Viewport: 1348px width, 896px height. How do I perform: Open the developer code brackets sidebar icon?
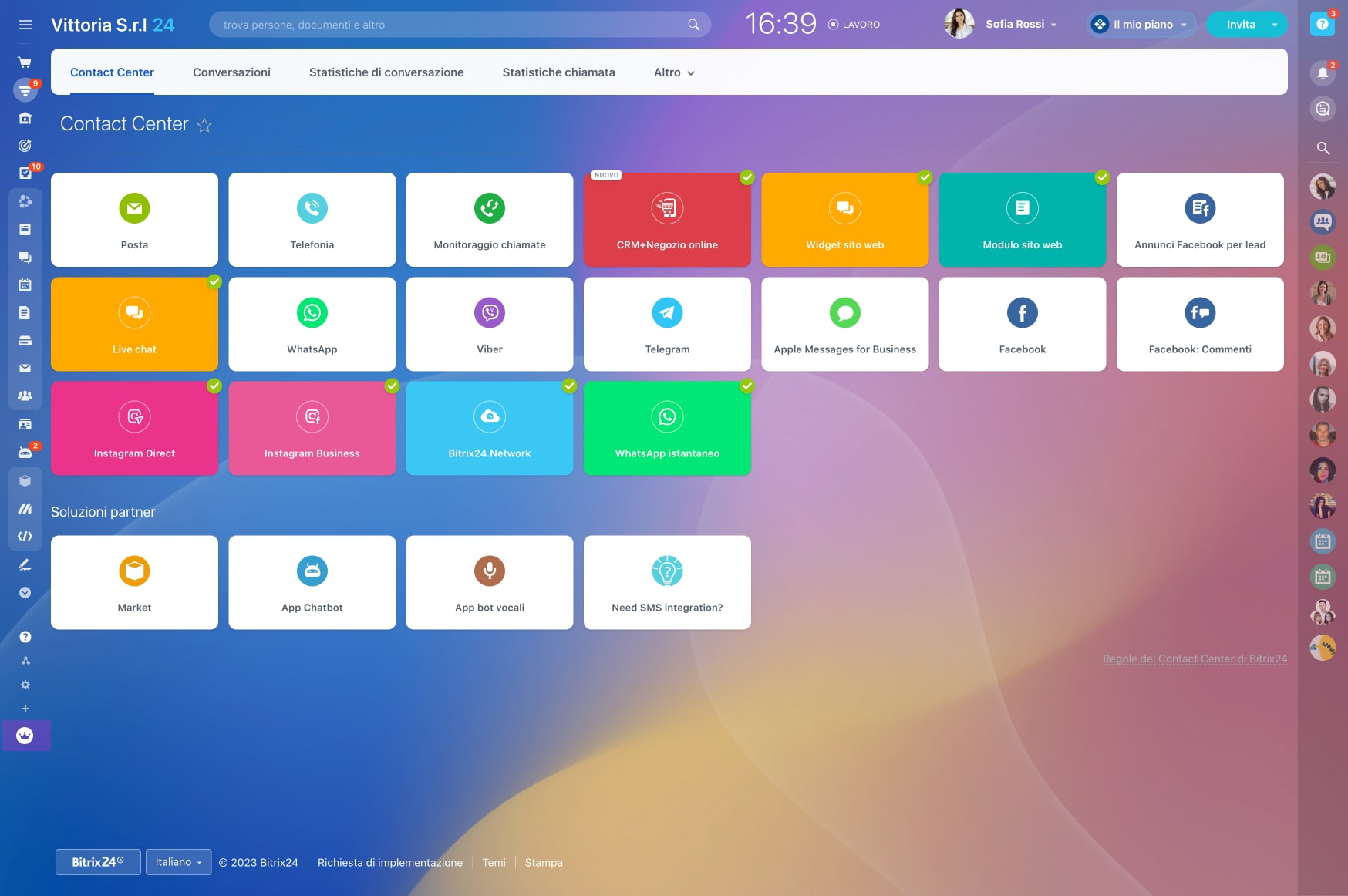[25, 536]
